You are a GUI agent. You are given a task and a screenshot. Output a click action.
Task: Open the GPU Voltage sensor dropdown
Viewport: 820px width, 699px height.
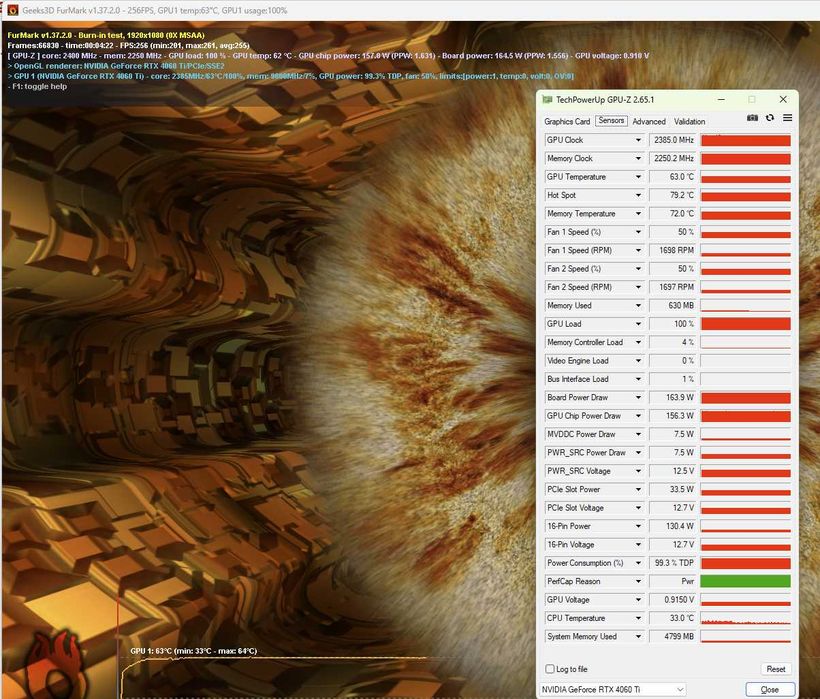(x=638, y=600)
